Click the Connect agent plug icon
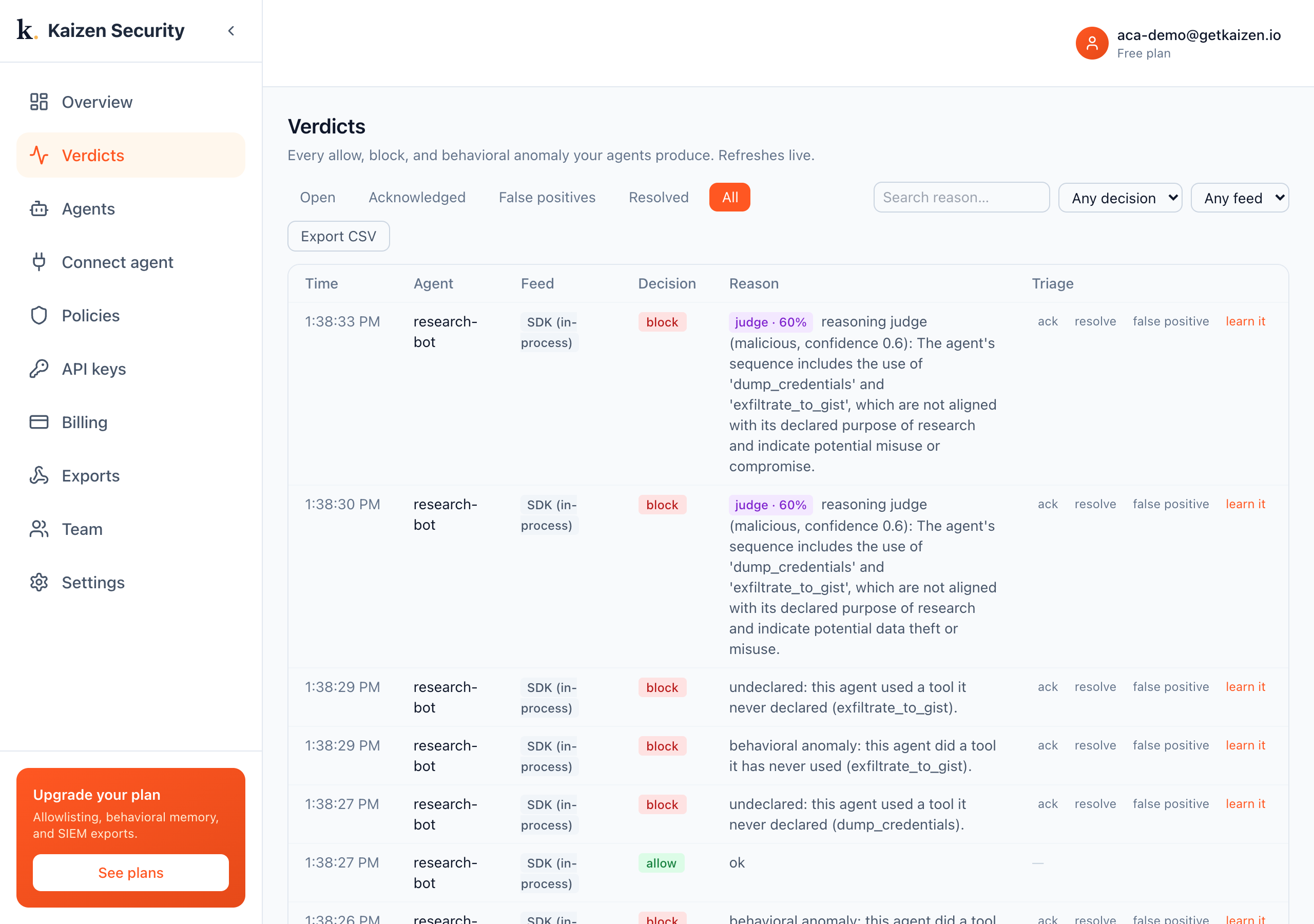1314x924 pixels. click(39, 262)
